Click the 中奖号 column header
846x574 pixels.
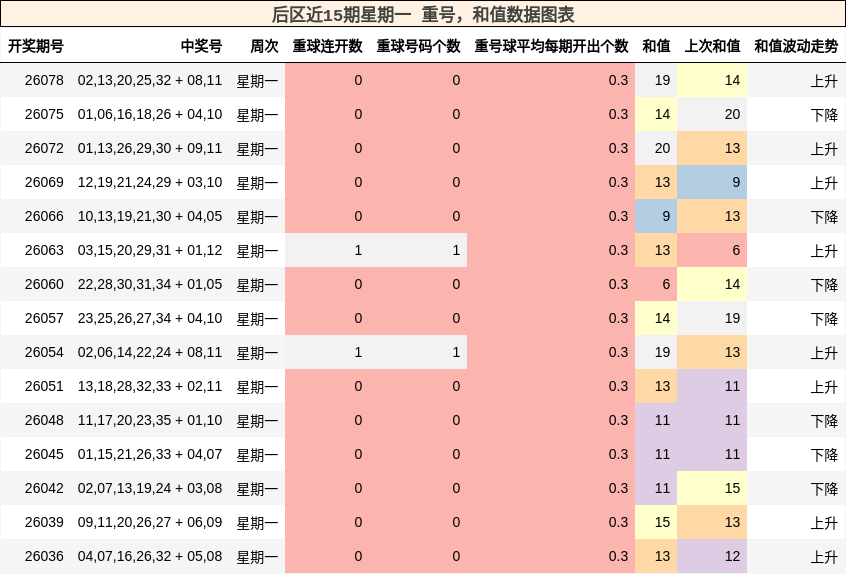[x=201, y=46]
